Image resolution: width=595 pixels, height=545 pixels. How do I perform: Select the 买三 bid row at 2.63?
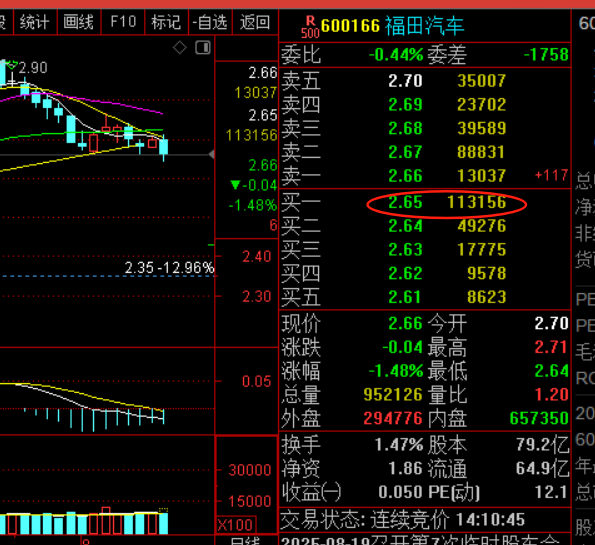pos(425,250)
